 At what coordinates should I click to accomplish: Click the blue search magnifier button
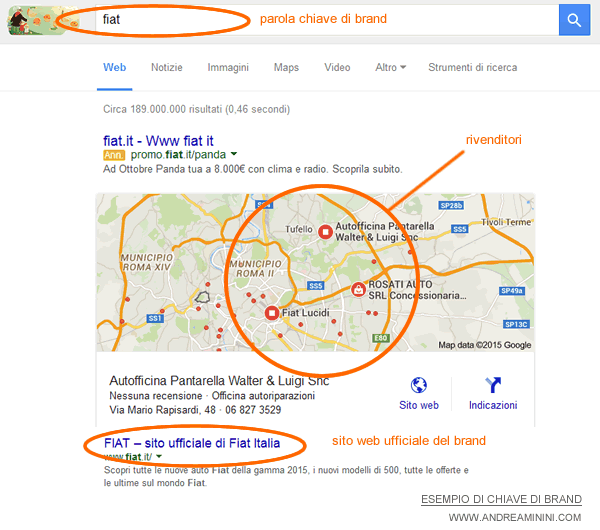tap(574, 20)
